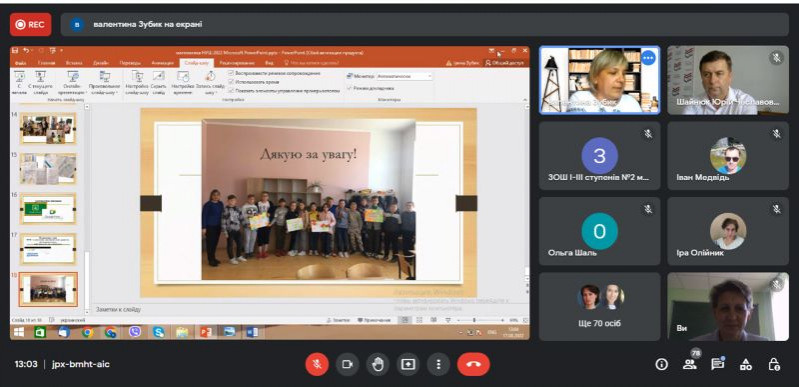Open host controls lock icon

(774, 364)
